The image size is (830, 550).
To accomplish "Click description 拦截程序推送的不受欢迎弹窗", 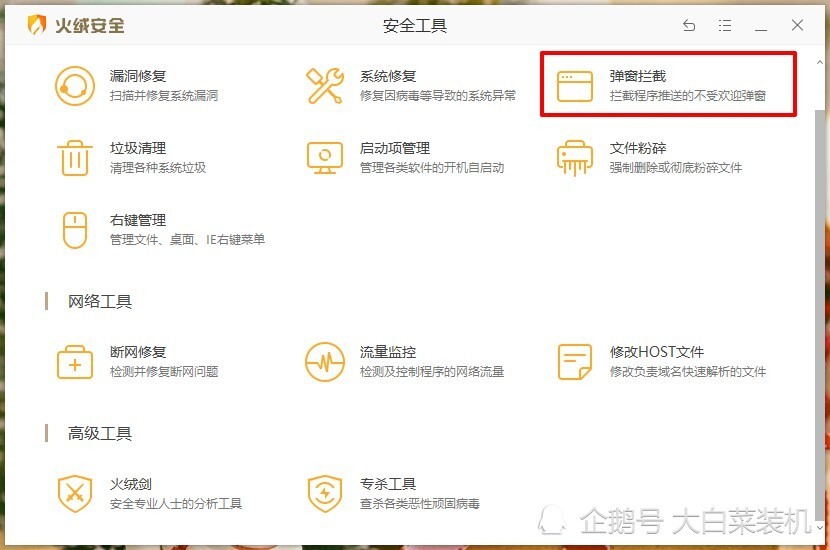I will pyautogui.click(x=688, y=96).
